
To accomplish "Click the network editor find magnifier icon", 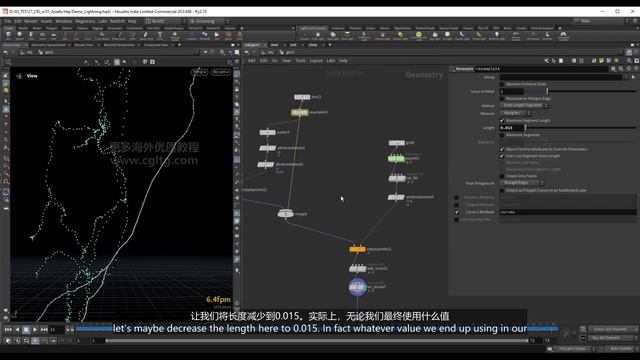I will (629, 60).
